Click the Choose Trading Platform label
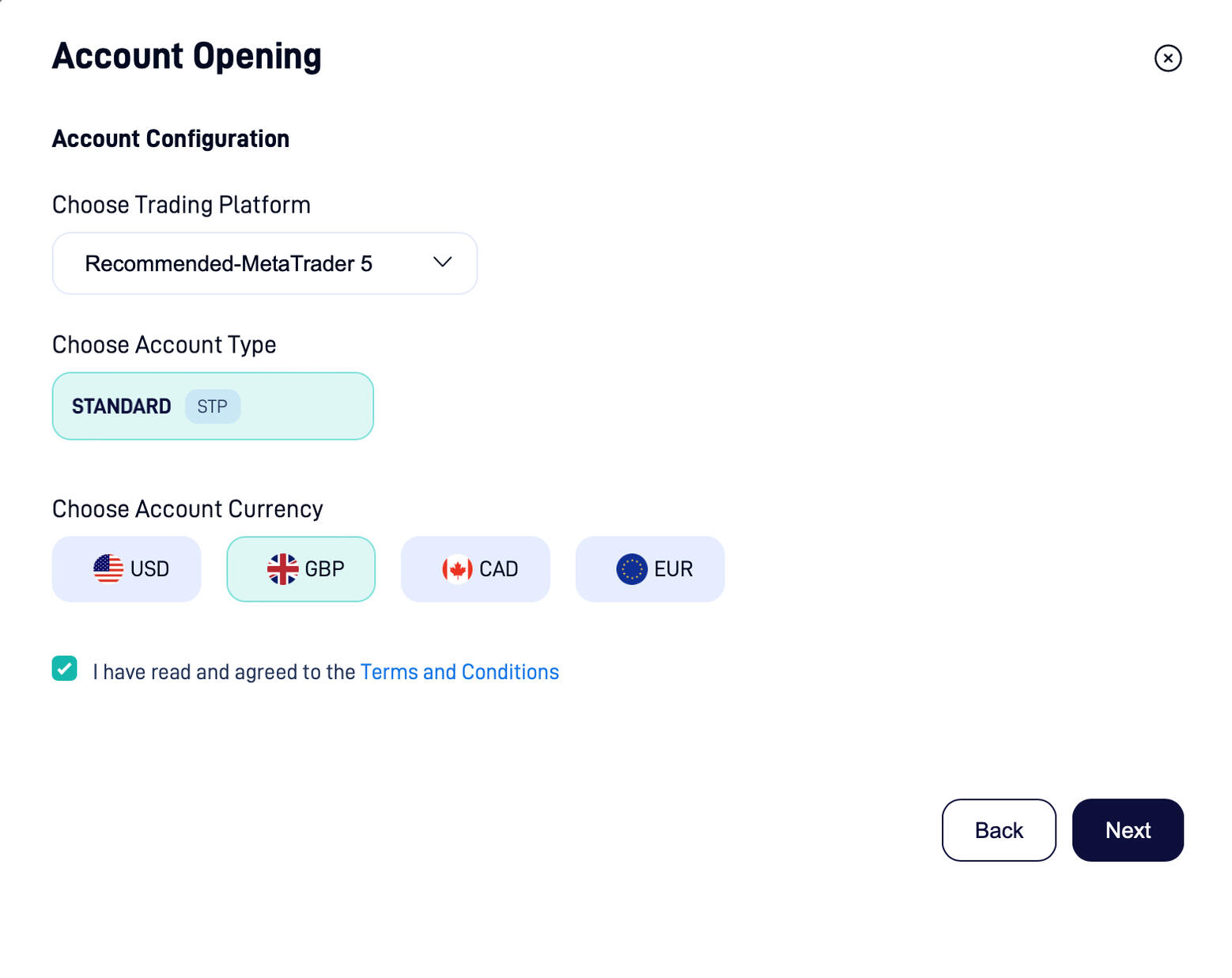1232x978 pixels. 181,205
